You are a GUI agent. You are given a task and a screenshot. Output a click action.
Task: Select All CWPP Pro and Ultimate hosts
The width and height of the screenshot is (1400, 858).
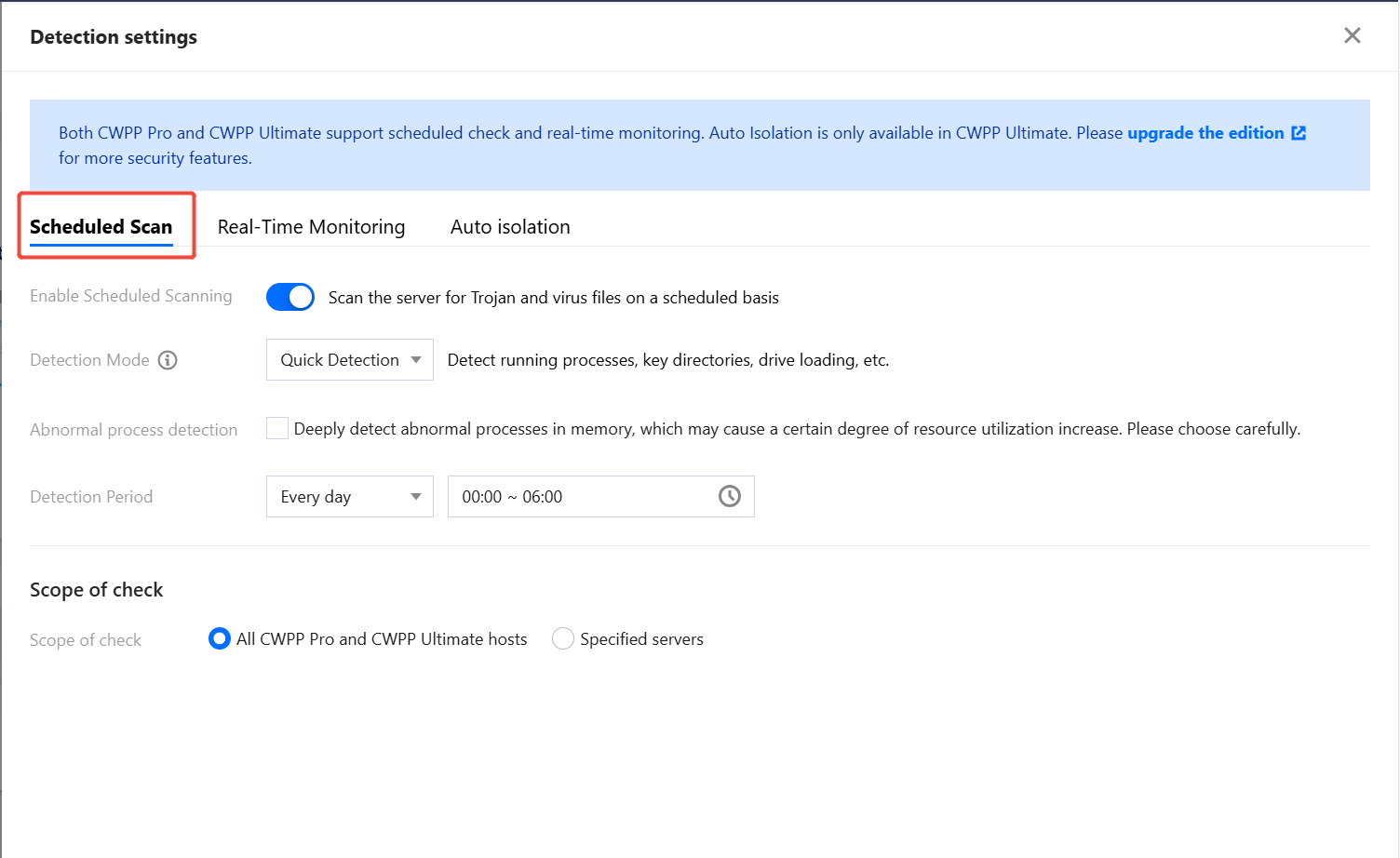click(x=220, y=638)
